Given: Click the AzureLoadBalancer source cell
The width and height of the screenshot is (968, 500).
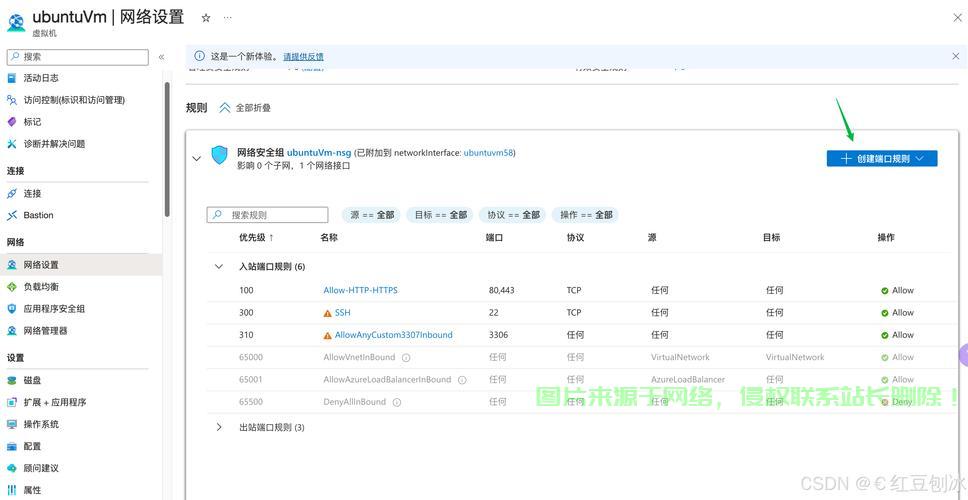Looking at the screenshot, I should 688,380.
